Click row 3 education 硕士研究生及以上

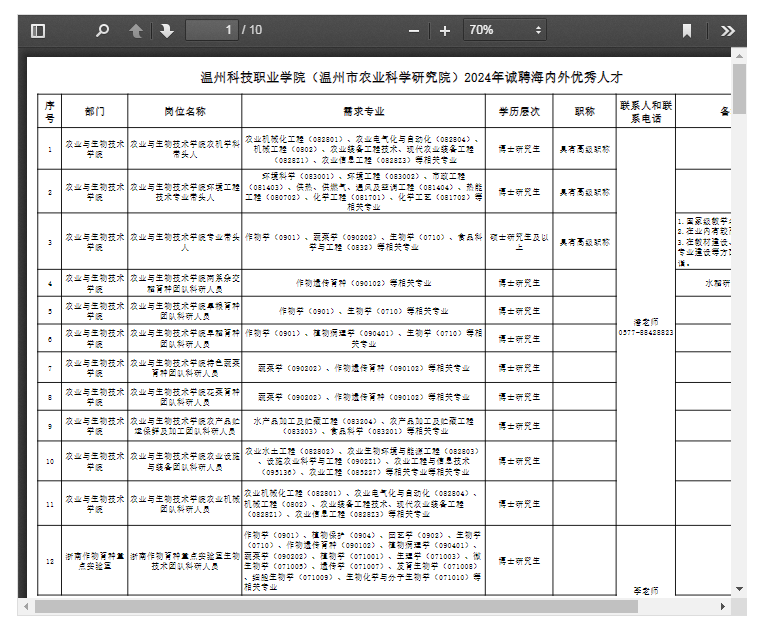click(519, 242)
